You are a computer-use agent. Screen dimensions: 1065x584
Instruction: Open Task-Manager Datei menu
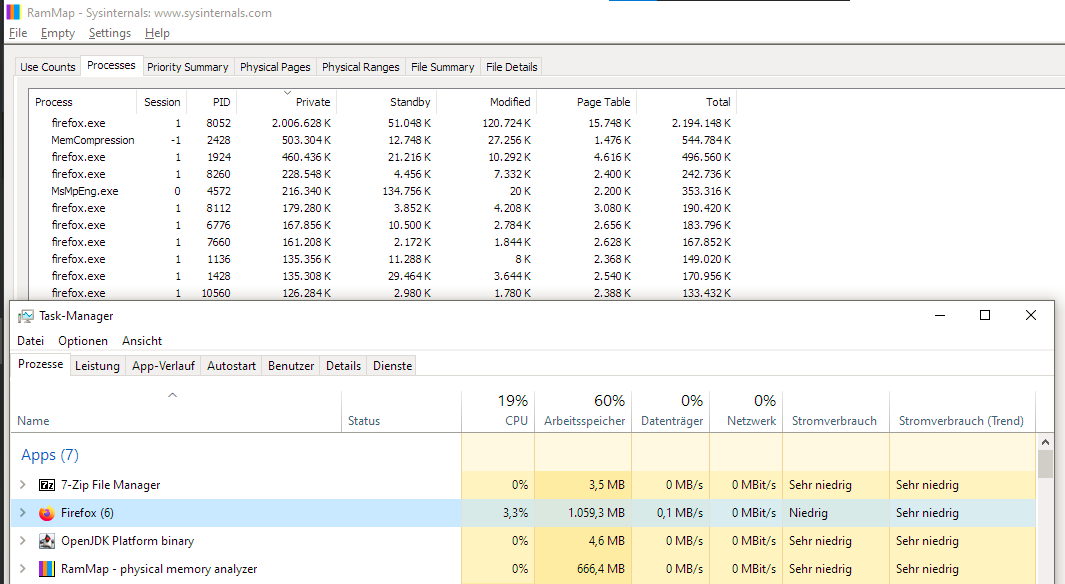click(31, 341)
